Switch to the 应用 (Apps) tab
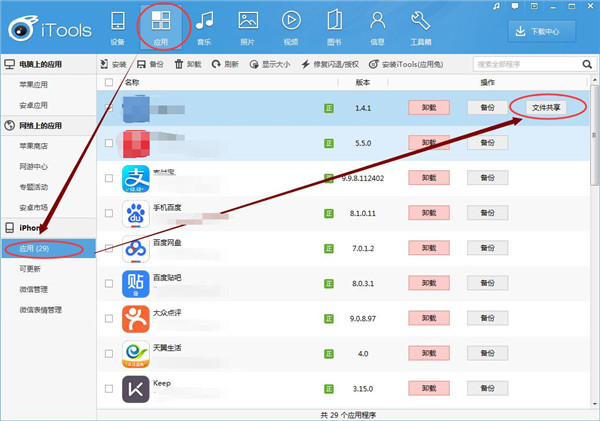 (x=161, y=29)
